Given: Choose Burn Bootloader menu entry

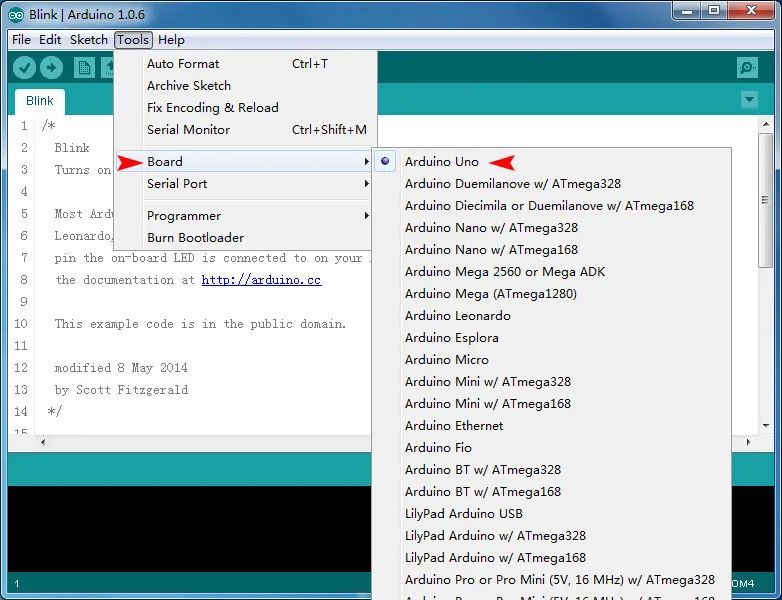Looking at the screenshot, I should pyautogui.click(x=243, y=237).
